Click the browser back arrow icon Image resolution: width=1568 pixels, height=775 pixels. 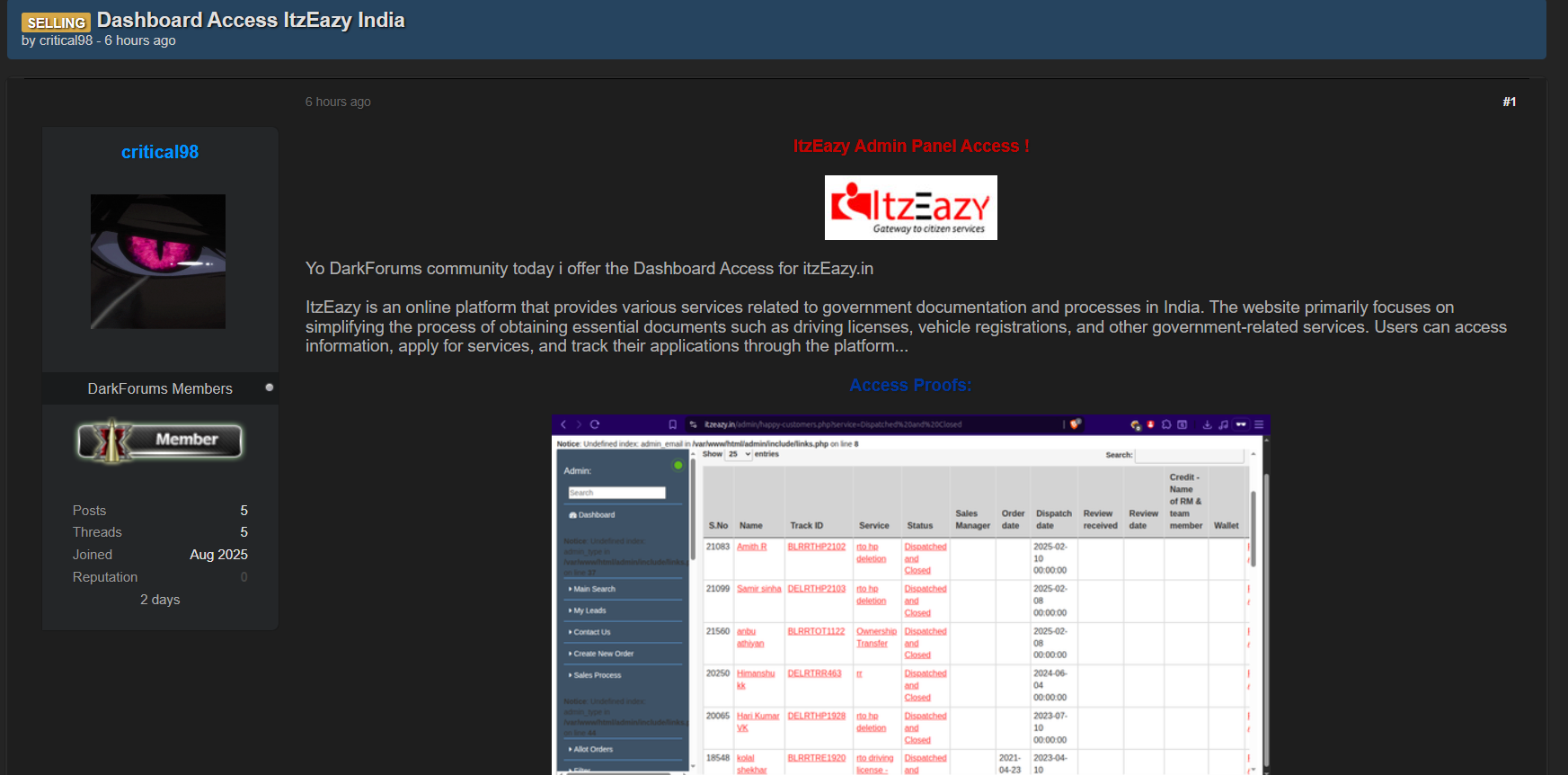(563, 424)
